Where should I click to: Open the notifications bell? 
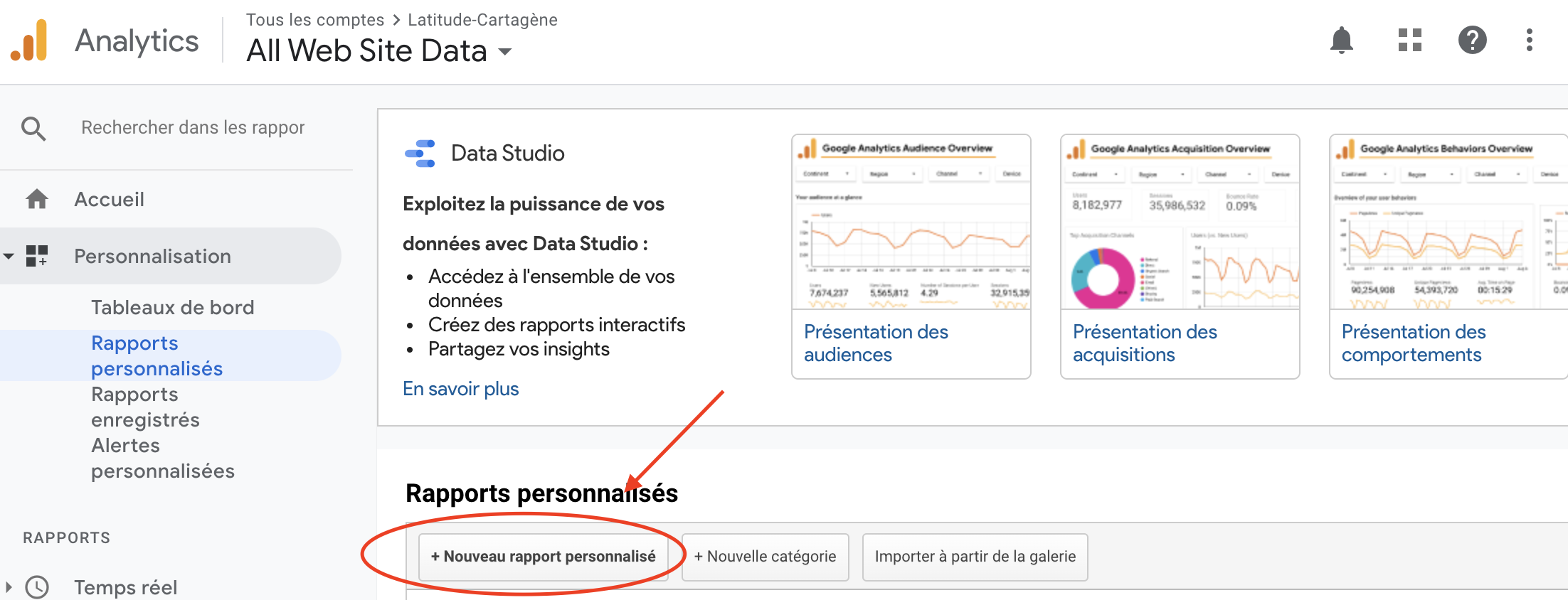tap(1341, 41)
